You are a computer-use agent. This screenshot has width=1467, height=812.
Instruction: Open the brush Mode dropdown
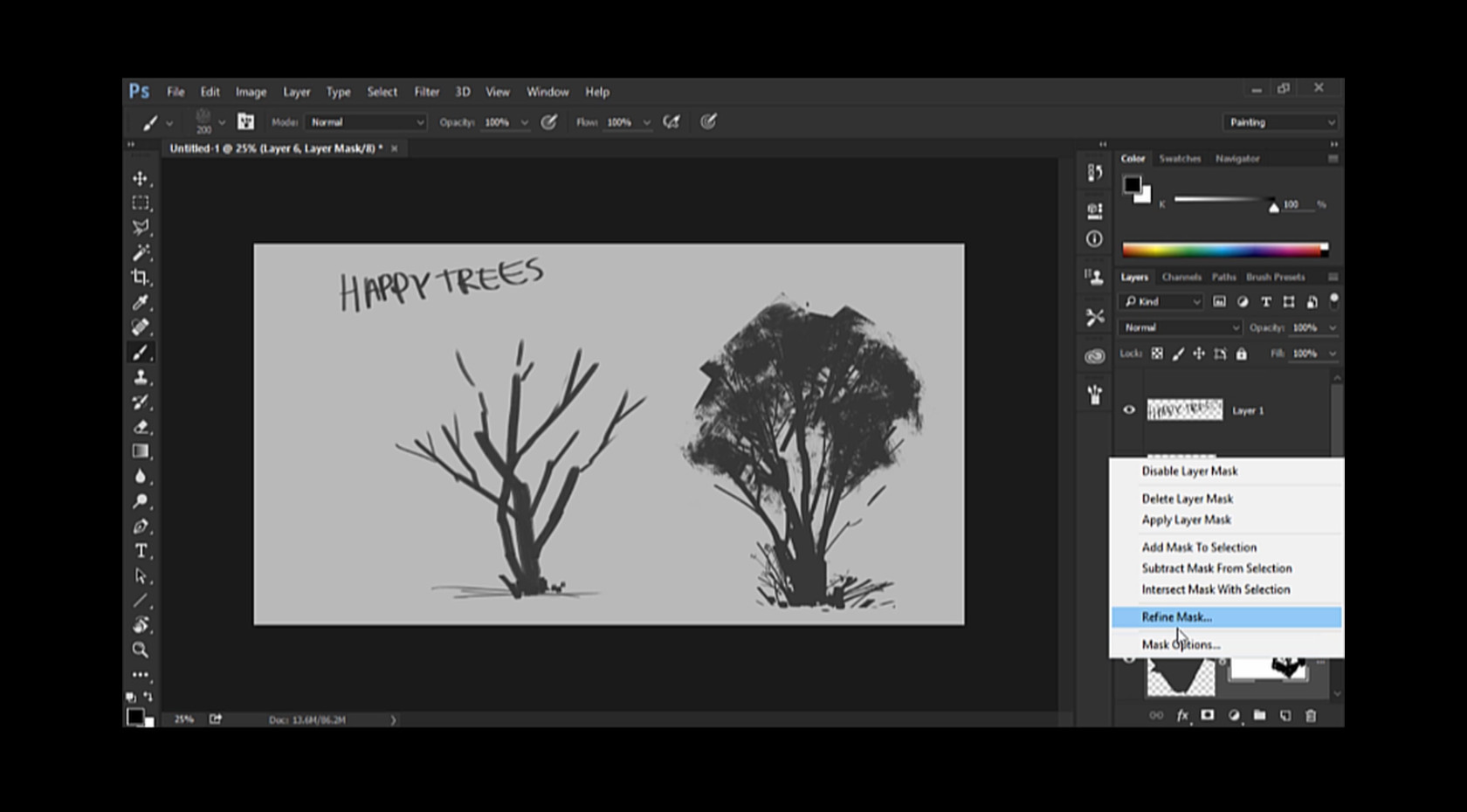(x=366, y=122)
